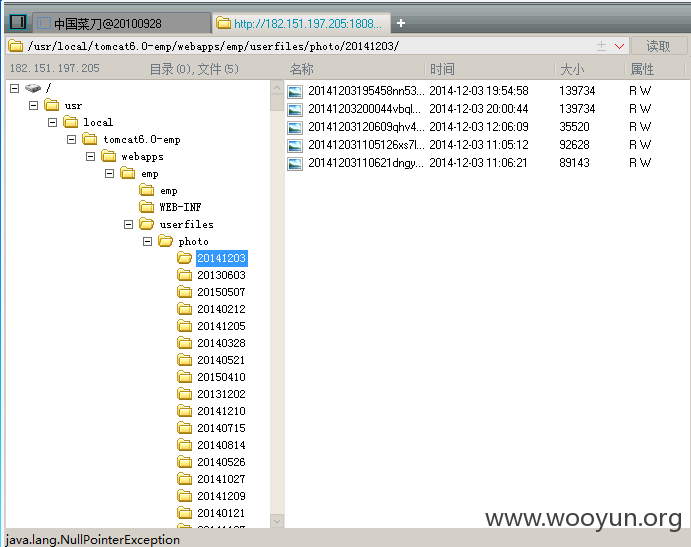Select the WEB-INF folder
The image size is (691, 547).
[180, 207]
